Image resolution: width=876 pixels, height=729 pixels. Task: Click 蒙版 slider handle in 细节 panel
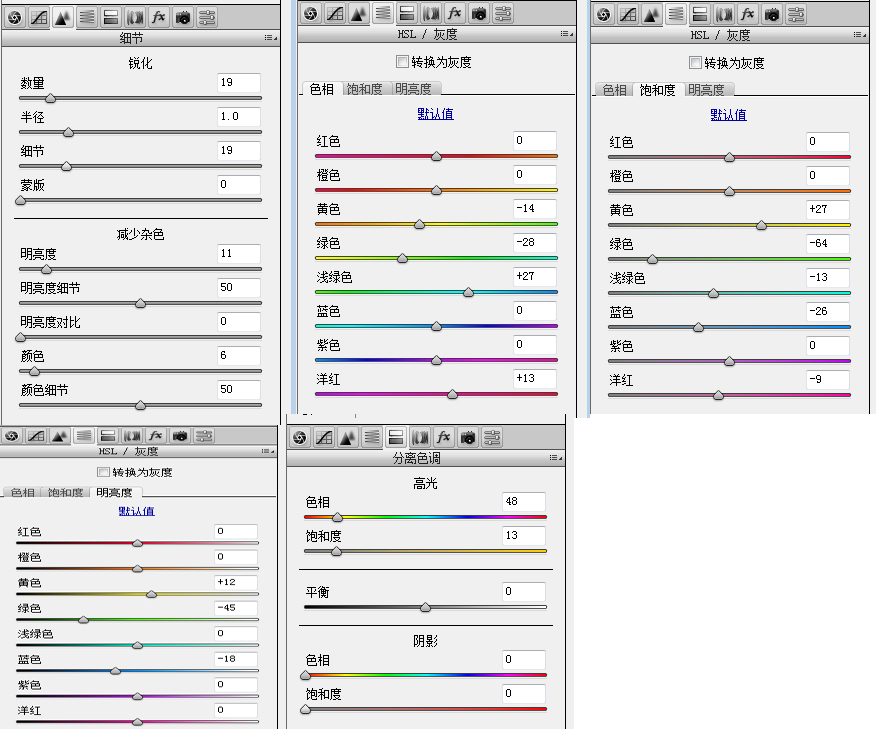(x=21, y=201)
